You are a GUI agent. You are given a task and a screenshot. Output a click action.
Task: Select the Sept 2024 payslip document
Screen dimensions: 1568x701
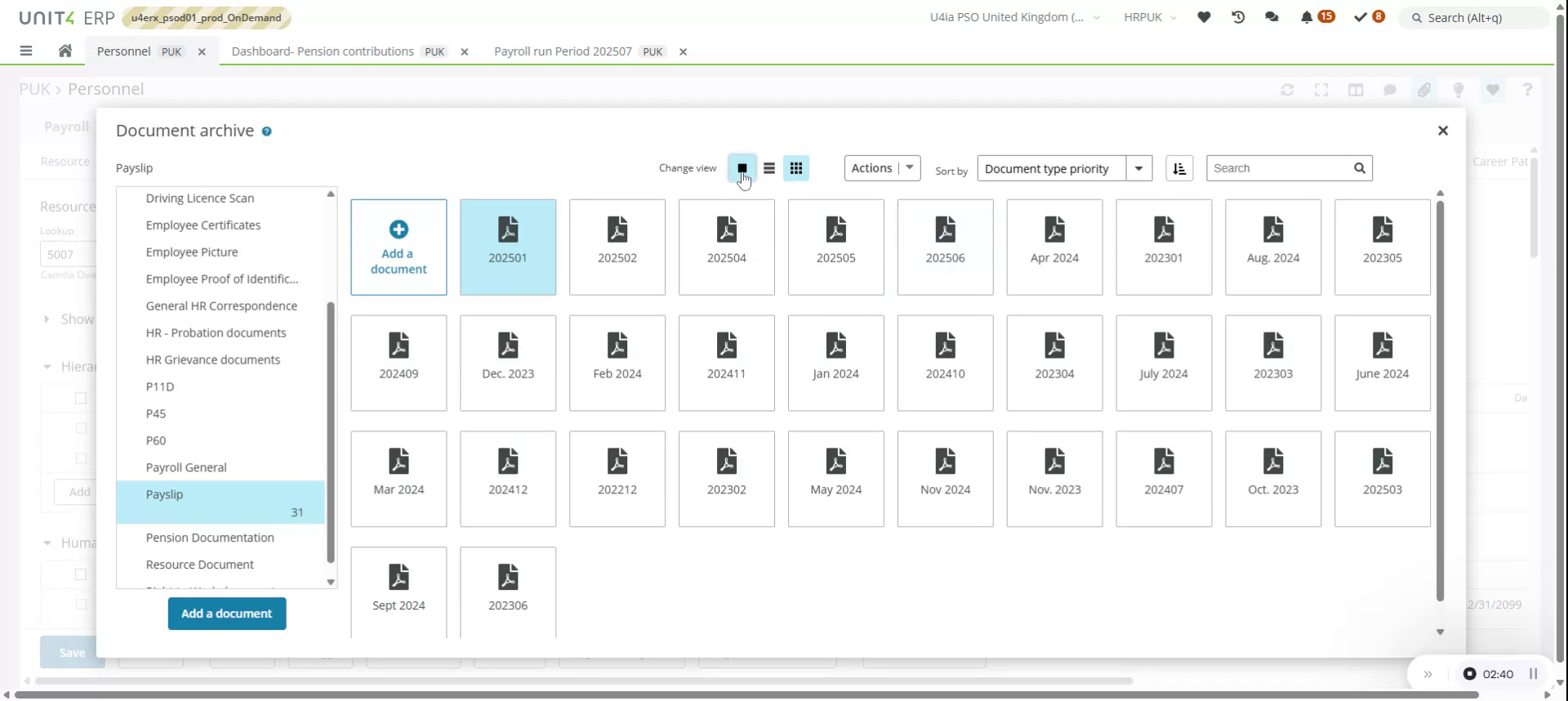399,592
